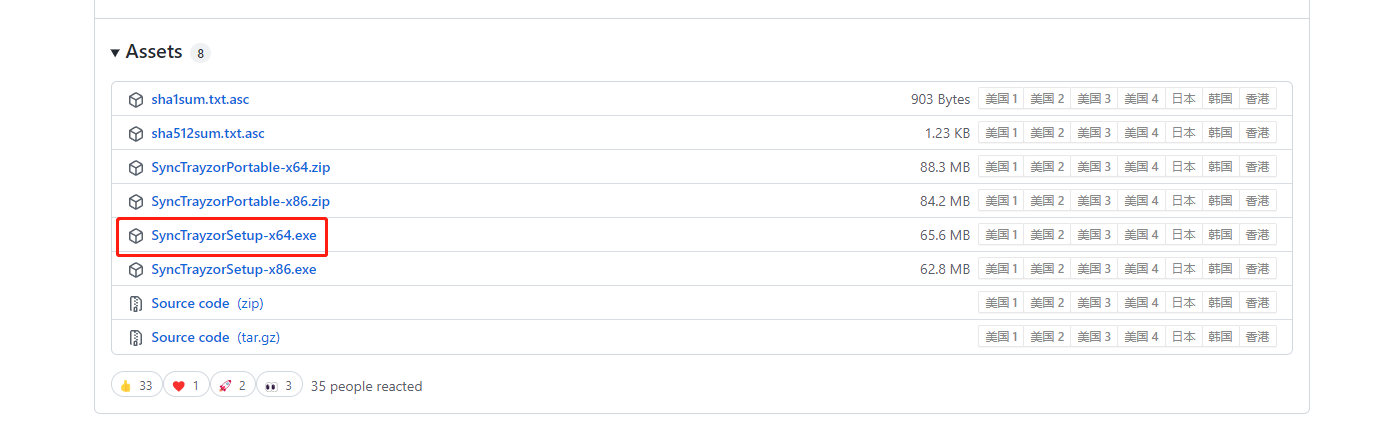Toggle the rocket reaction
Image resolution: width=1399 pixels, height=446 pixels.
coord(232,385)
